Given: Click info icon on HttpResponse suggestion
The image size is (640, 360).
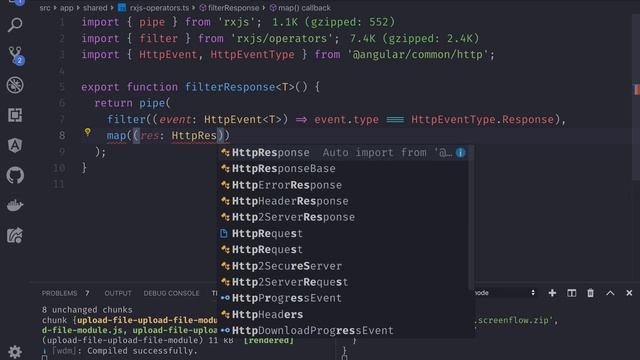Looking at the screenshot, I should click(x=460, y=153).
